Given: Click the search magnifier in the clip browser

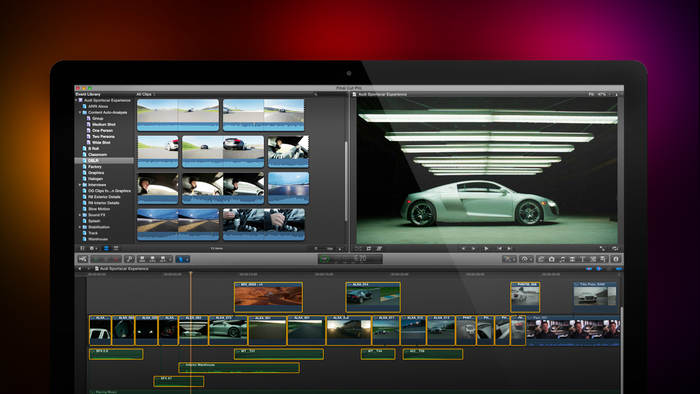Looking at the screenshot, I should tap(315, 94).
